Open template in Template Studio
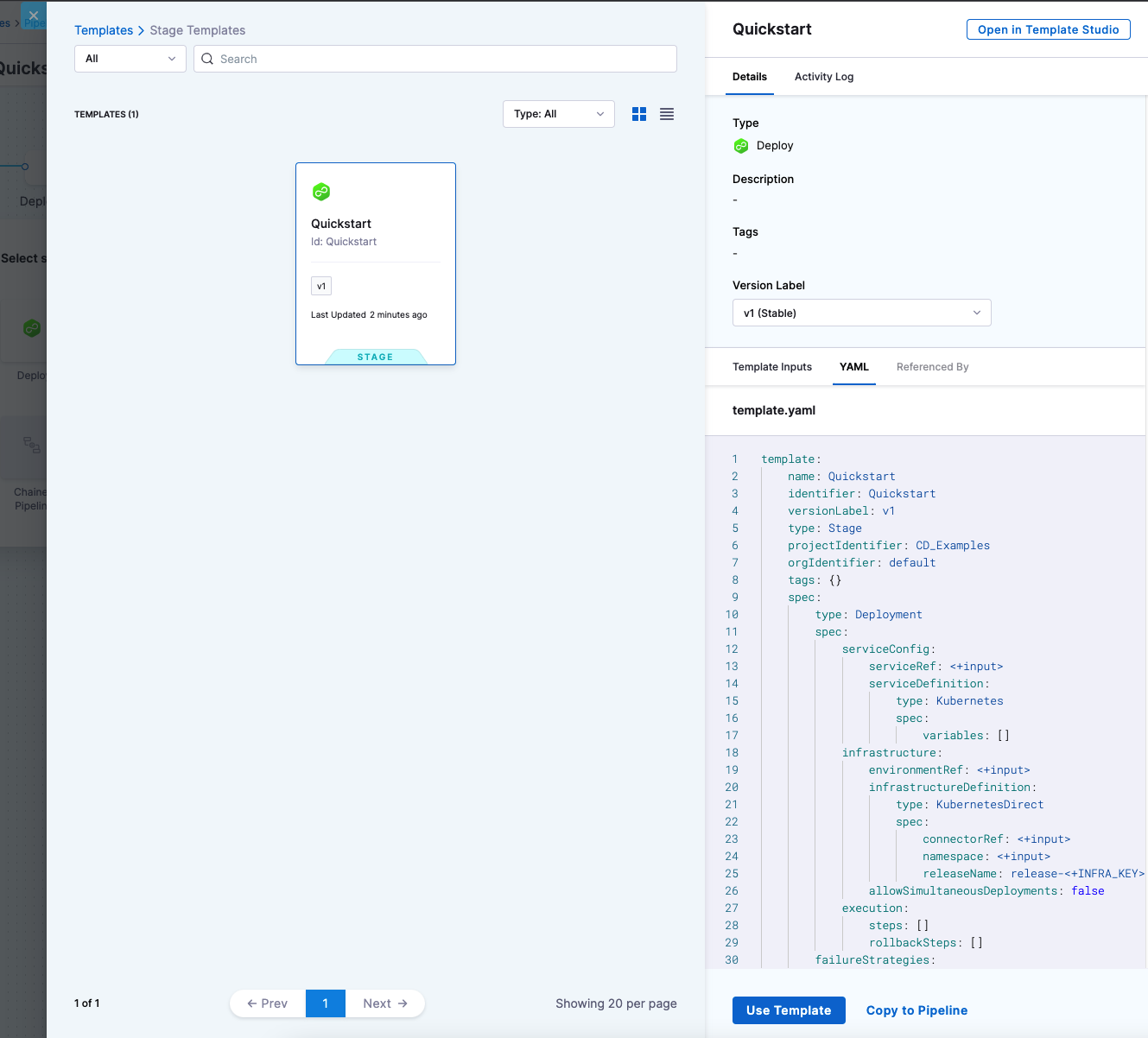This screenshot has width=1148, height=1038. tap(1048, 29)
